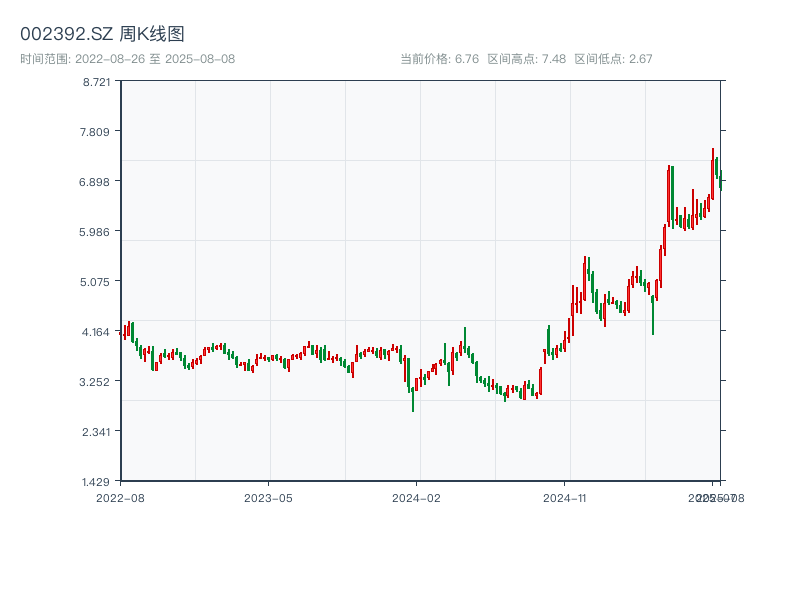This screenshot has height=600, width=800.
Task: Select the 时间范围 date range text
Action: [x=127, y=59]
